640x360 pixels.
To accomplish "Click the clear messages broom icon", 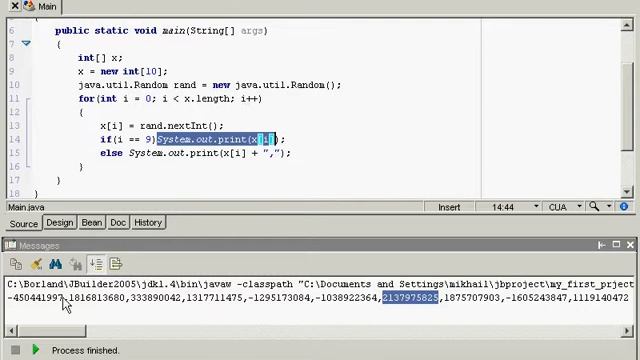I will pos(36,264).
